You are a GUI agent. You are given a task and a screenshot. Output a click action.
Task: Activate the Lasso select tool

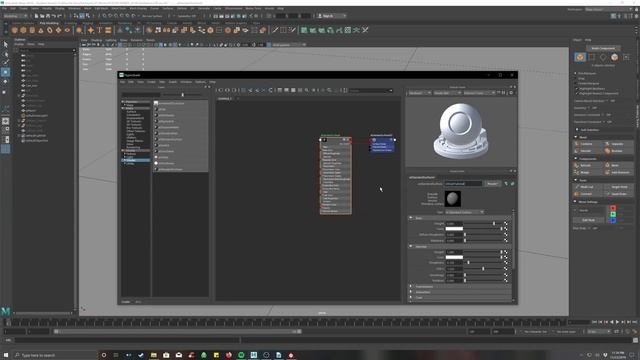(6, 53)
